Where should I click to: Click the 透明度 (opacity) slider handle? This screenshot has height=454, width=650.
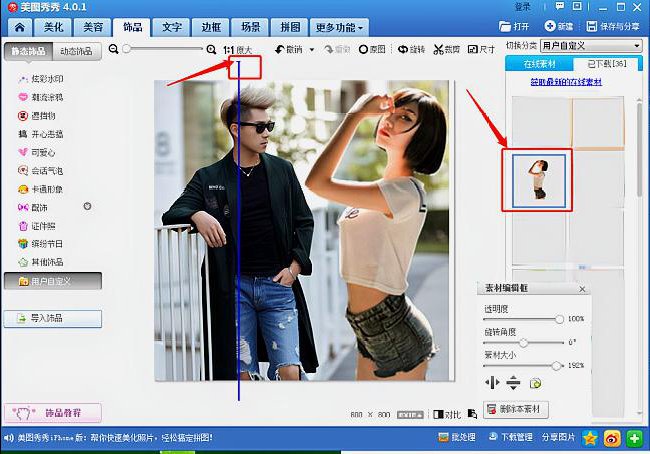pyautogui.click(x=559, y=319)
